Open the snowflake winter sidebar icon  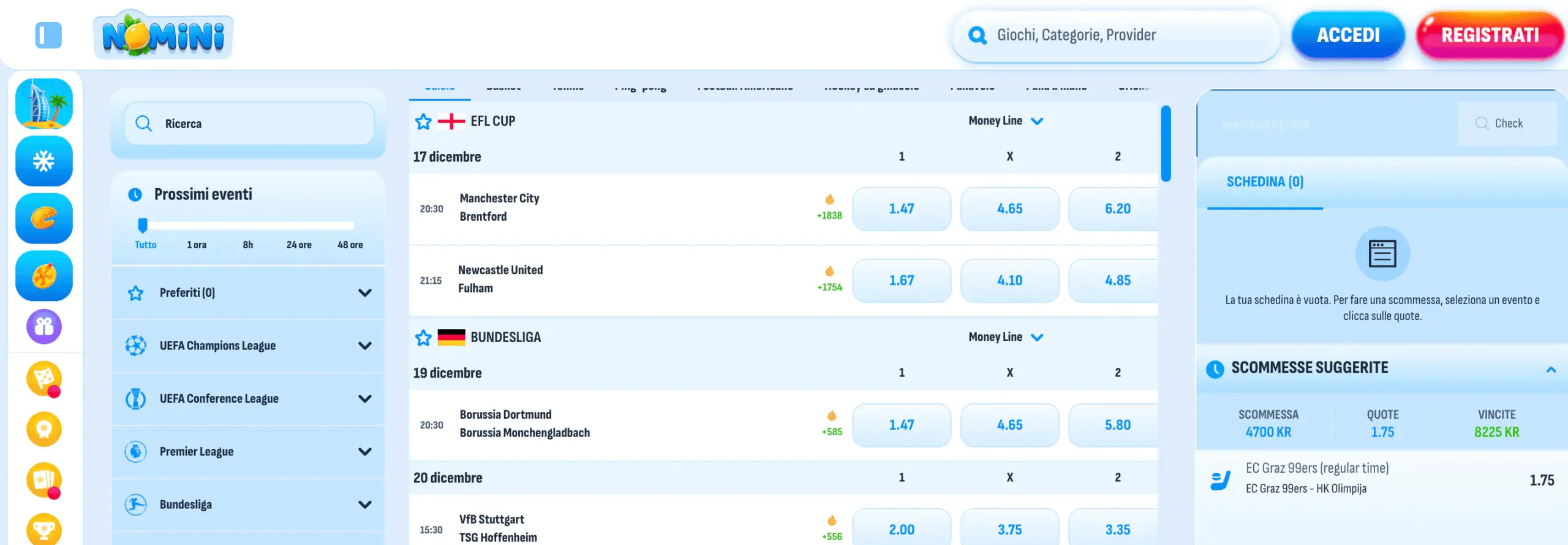click(x=44, y=161)
